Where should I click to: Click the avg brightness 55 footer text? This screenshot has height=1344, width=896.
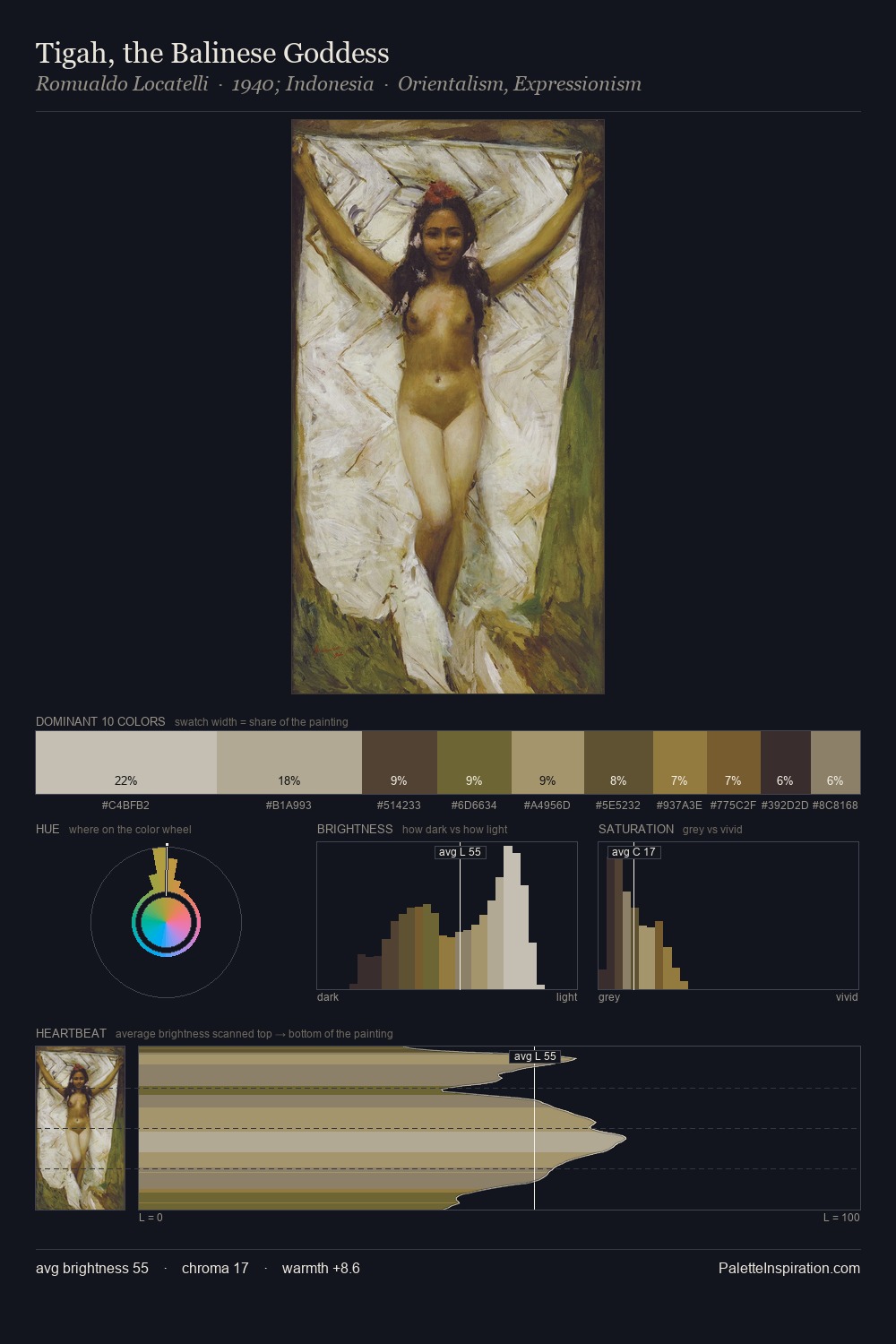[x=92, y=1268]
